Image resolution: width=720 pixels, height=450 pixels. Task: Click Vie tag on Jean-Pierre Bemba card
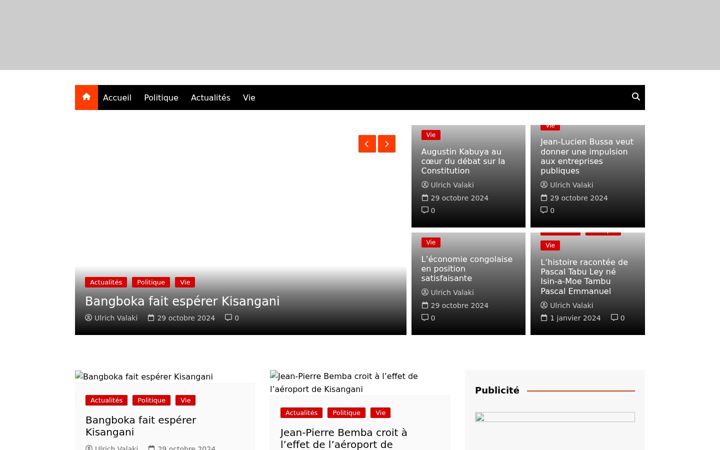(x=381, y=413)
